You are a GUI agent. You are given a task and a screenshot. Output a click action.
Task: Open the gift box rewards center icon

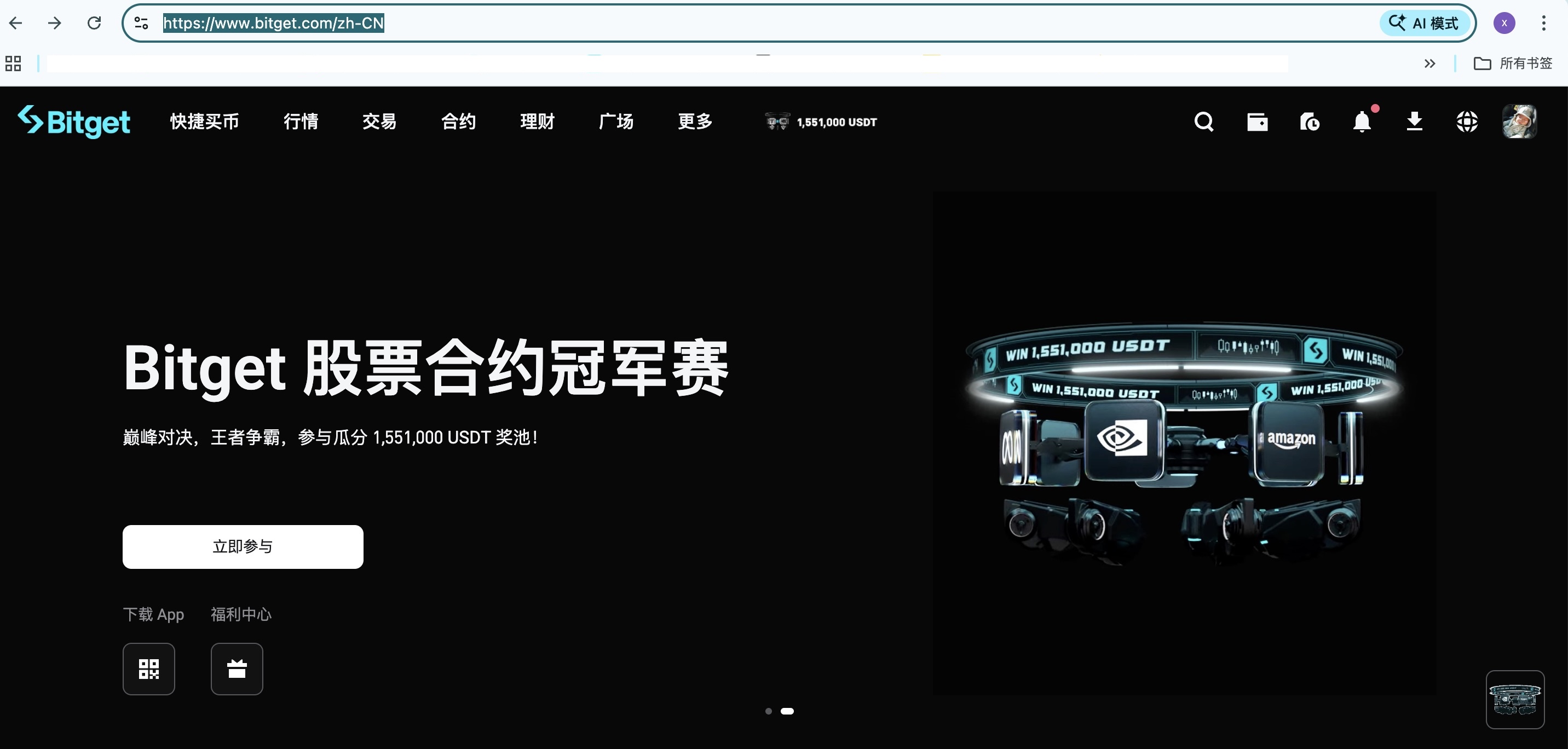(237, 669)
